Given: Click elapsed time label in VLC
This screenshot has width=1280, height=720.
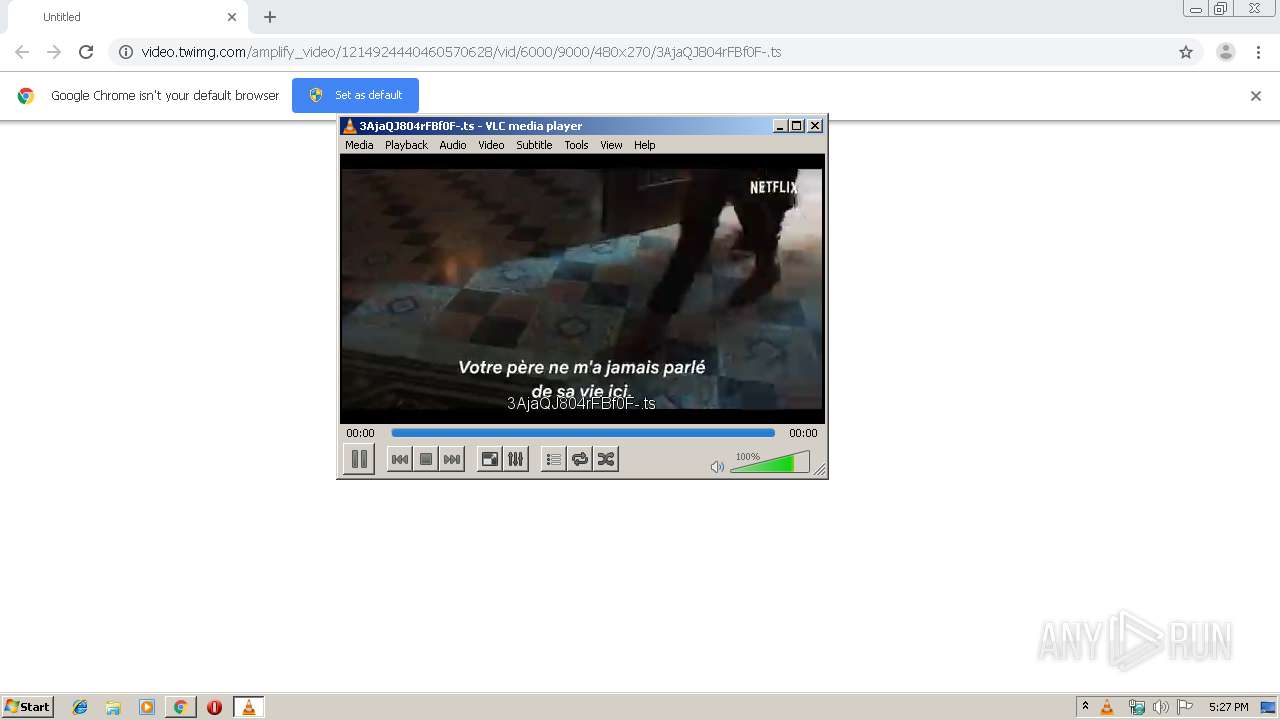Looking at the screenshot, I should click(x=360, y=433).
